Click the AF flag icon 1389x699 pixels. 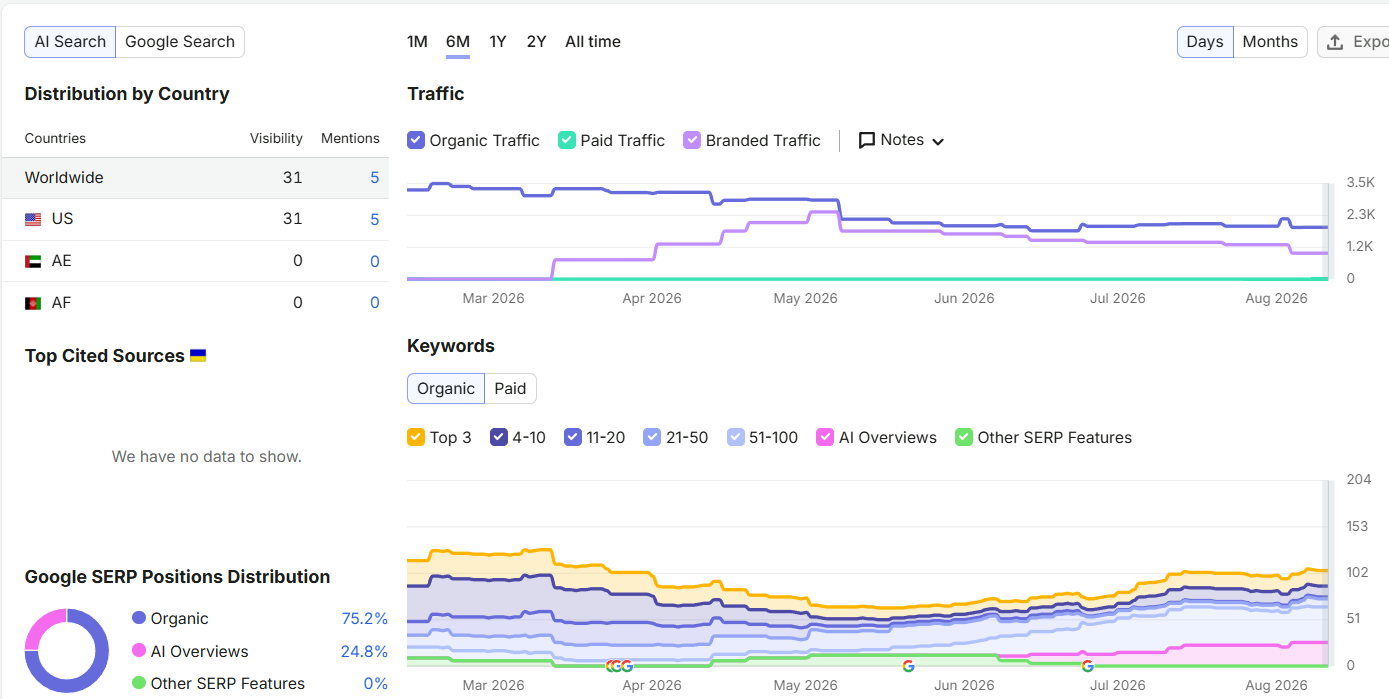coord(33,303)
